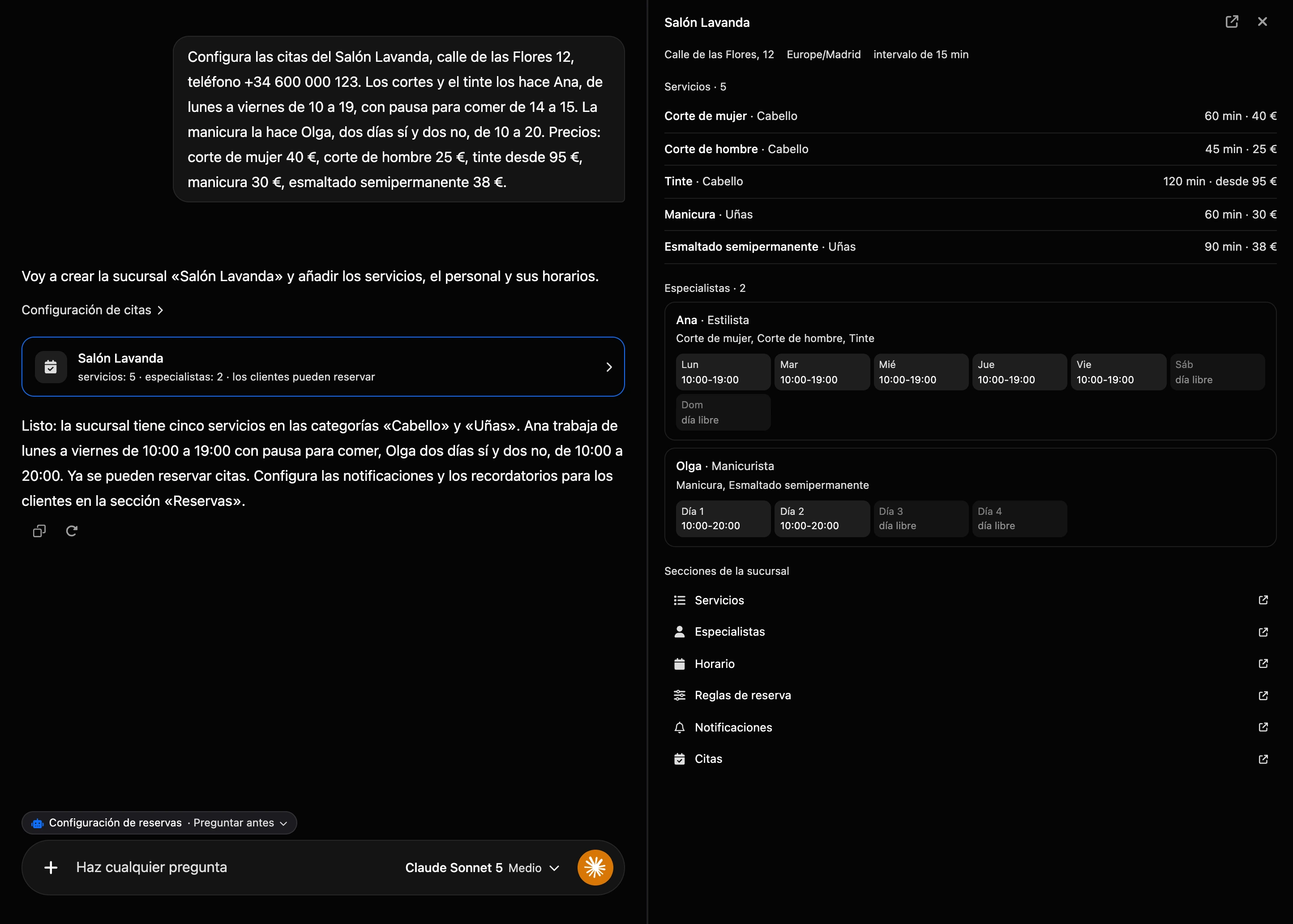The image size is (1293, 924).
Task: Open Reglas de reserva external link icon
Action: point(1263,695)
